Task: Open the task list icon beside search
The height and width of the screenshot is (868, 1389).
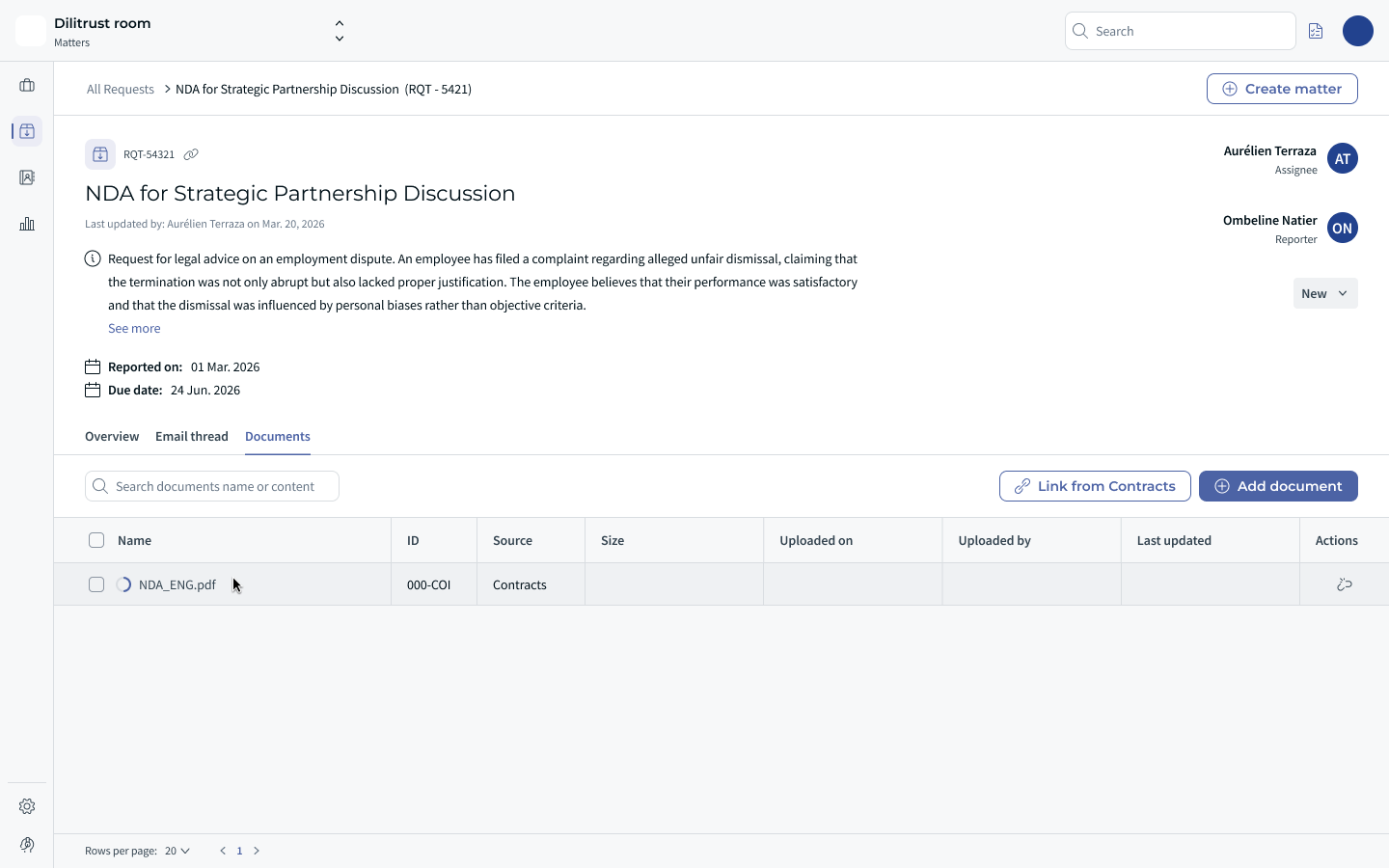Action: tap(1316, 31)
